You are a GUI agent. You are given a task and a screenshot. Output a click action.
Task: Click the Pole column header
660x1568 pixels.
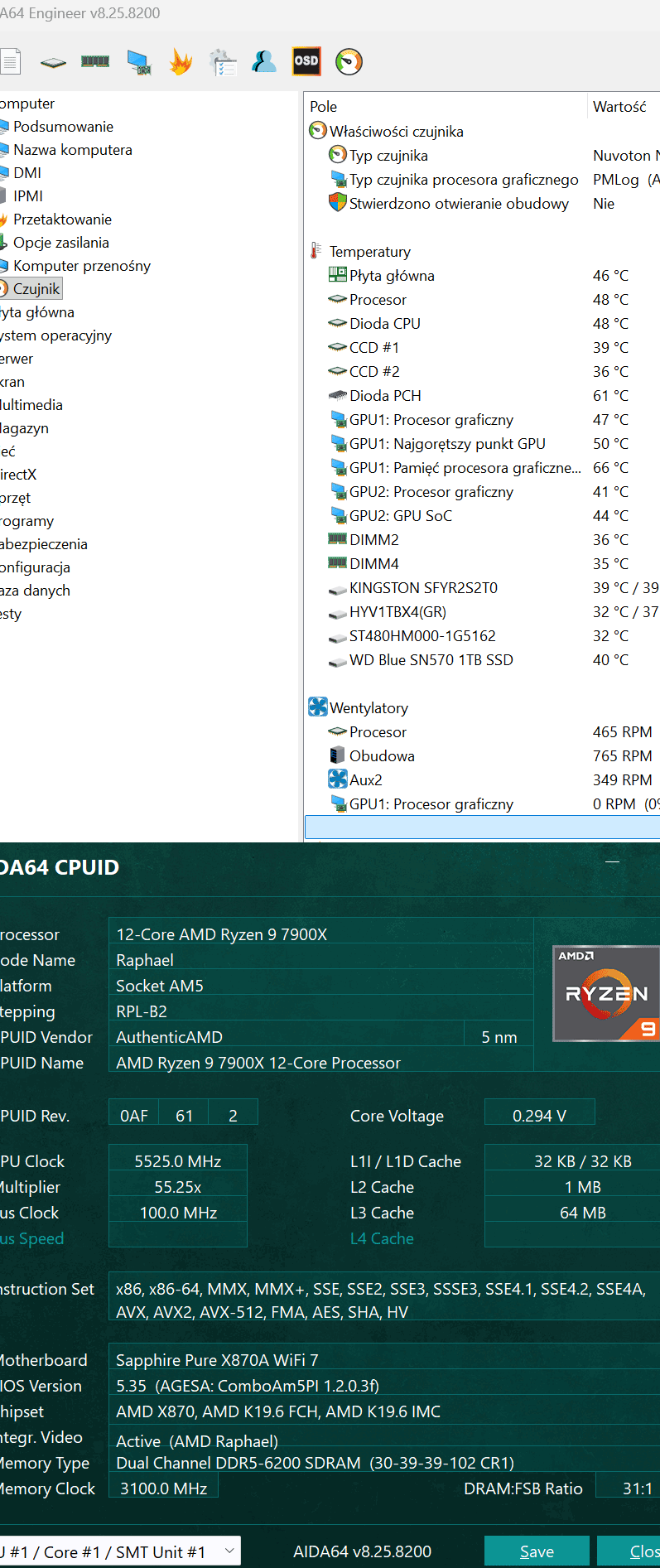(324, 107)
